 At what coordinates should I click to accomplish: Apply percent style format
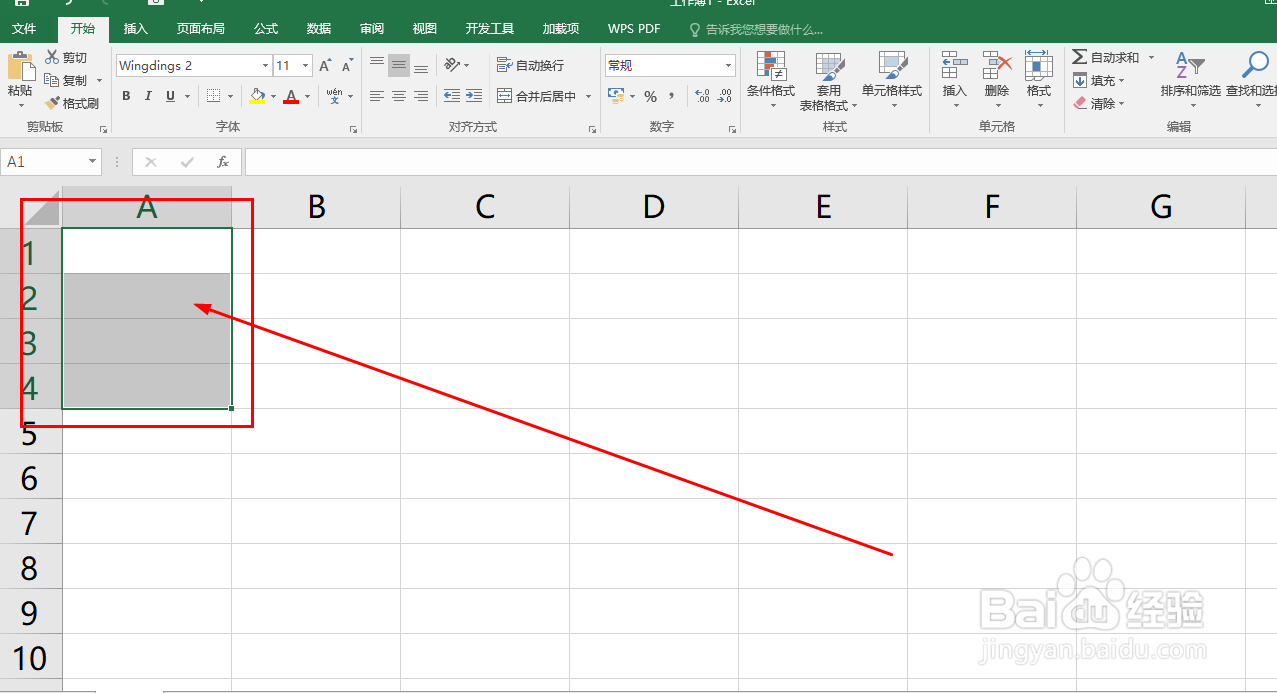650,96
